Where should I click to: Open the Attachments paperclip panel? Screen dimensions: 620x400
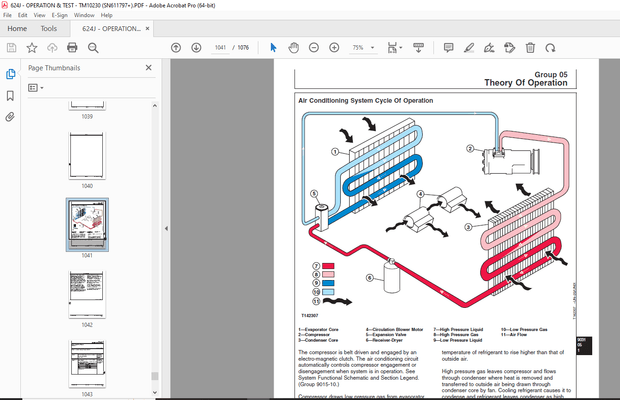pos(10,117)
